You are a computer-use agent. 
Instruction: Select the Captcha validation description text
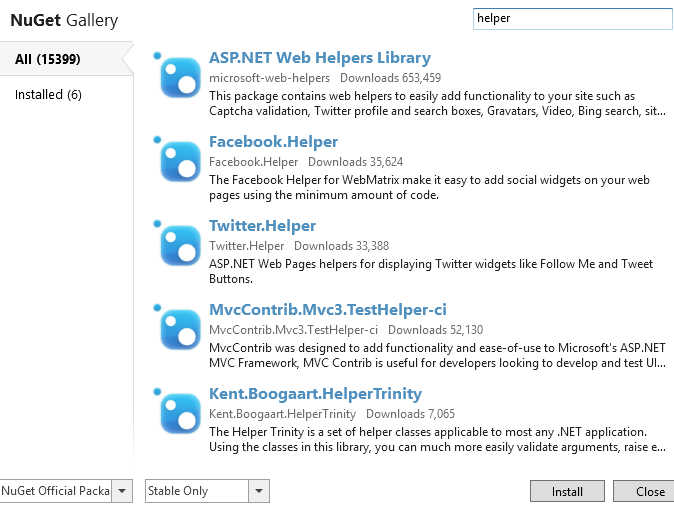pos(437,103)
